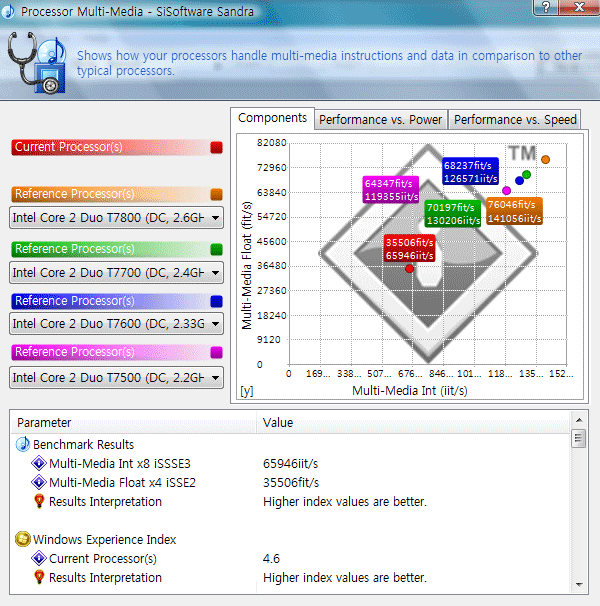Open the Intel Core 2 Duo T7500 dropdown

[116, 378]
